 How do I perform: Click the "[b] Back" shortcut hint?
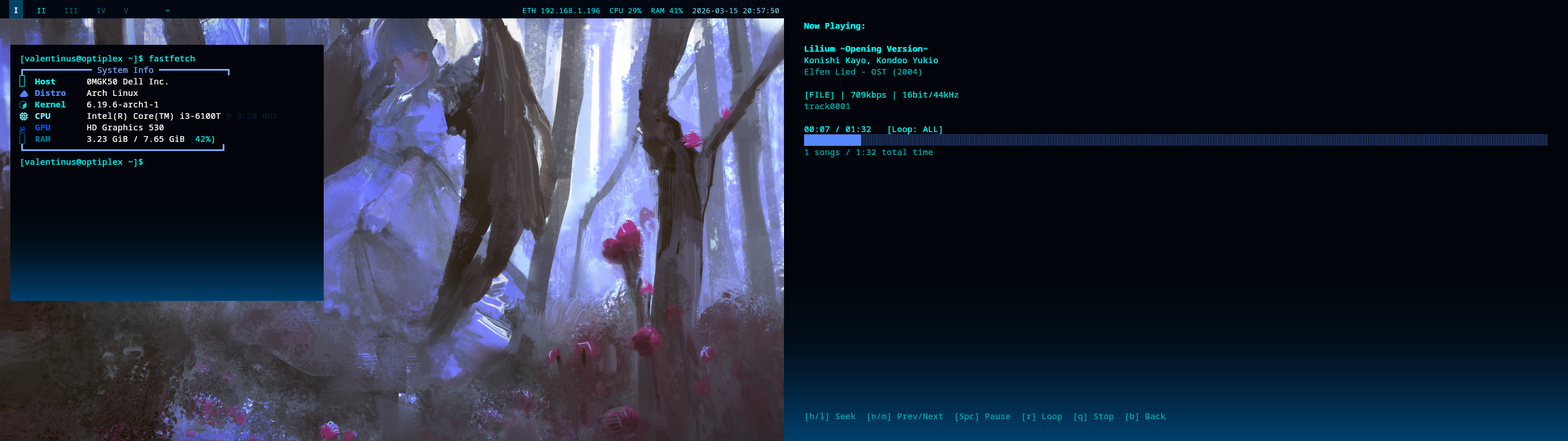1145,417
